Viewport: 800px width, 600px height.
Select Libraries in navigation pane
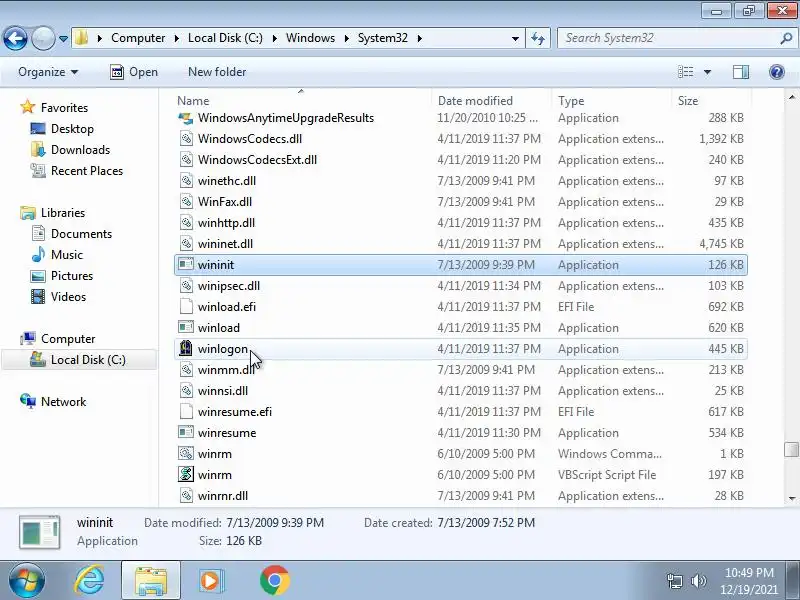click(63, 213)
